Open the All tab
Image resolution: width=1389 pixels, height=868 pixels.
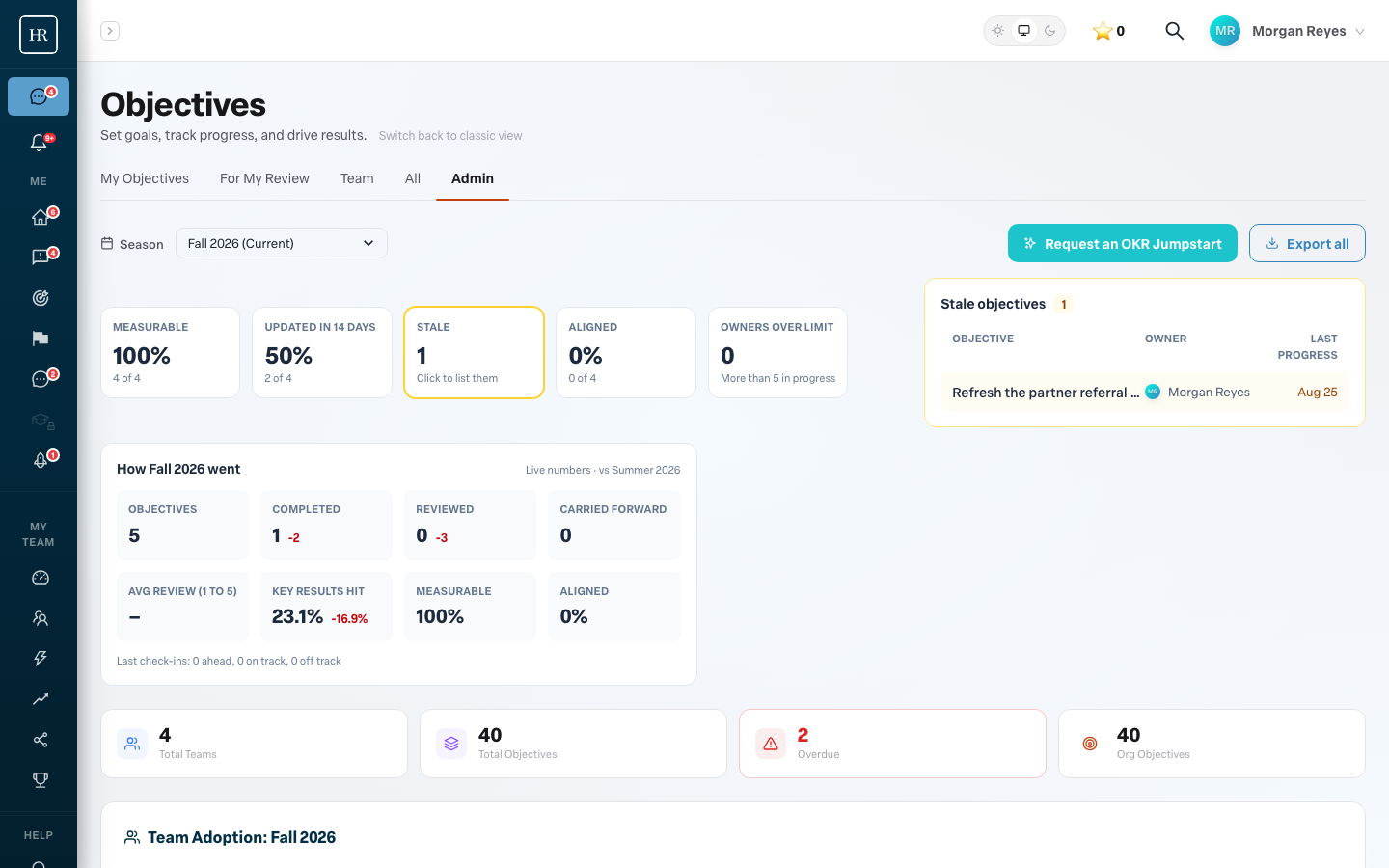[413, 178]
